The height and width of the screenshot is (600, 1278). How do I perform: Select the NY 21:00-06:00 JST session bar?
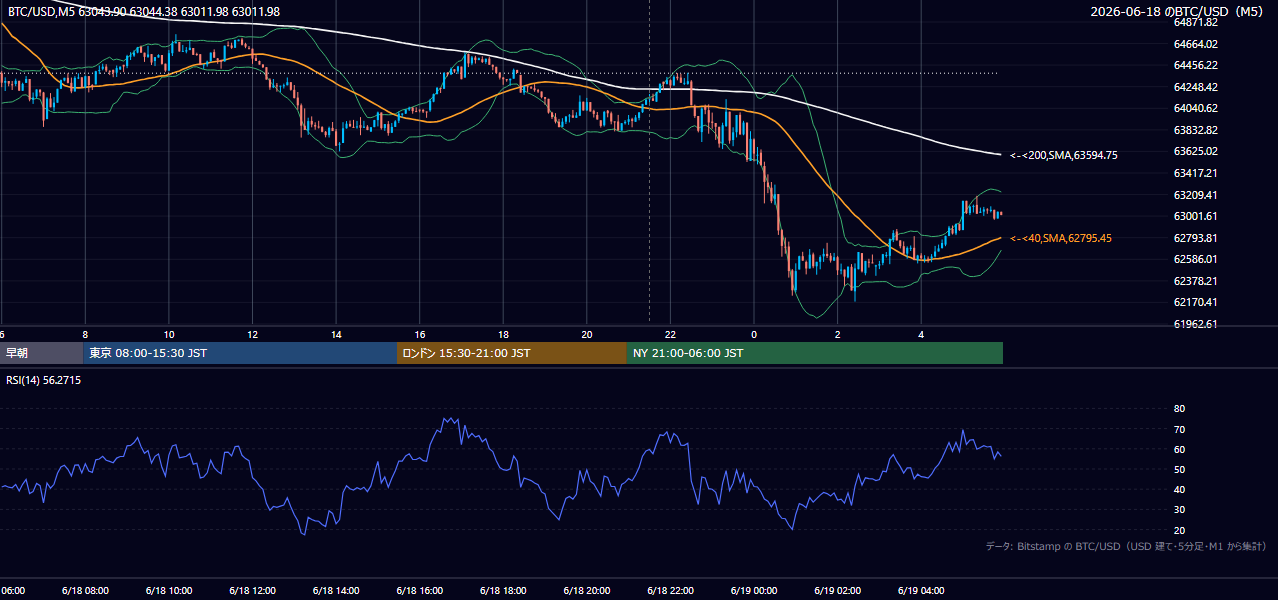[815, 353]
